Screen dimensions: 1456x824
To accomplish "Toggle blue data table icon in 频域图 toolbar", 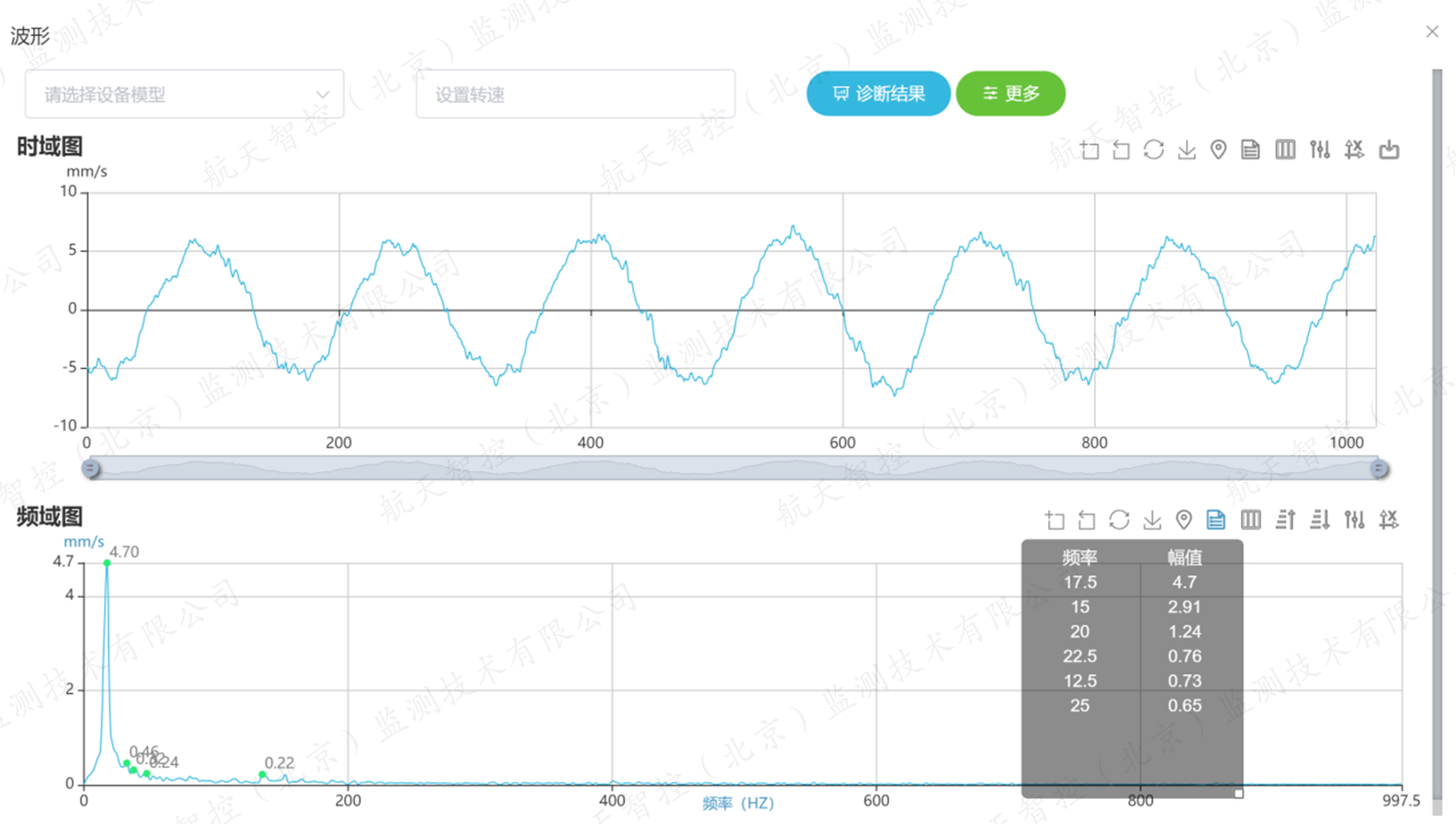I will [x=1216, y=519].
